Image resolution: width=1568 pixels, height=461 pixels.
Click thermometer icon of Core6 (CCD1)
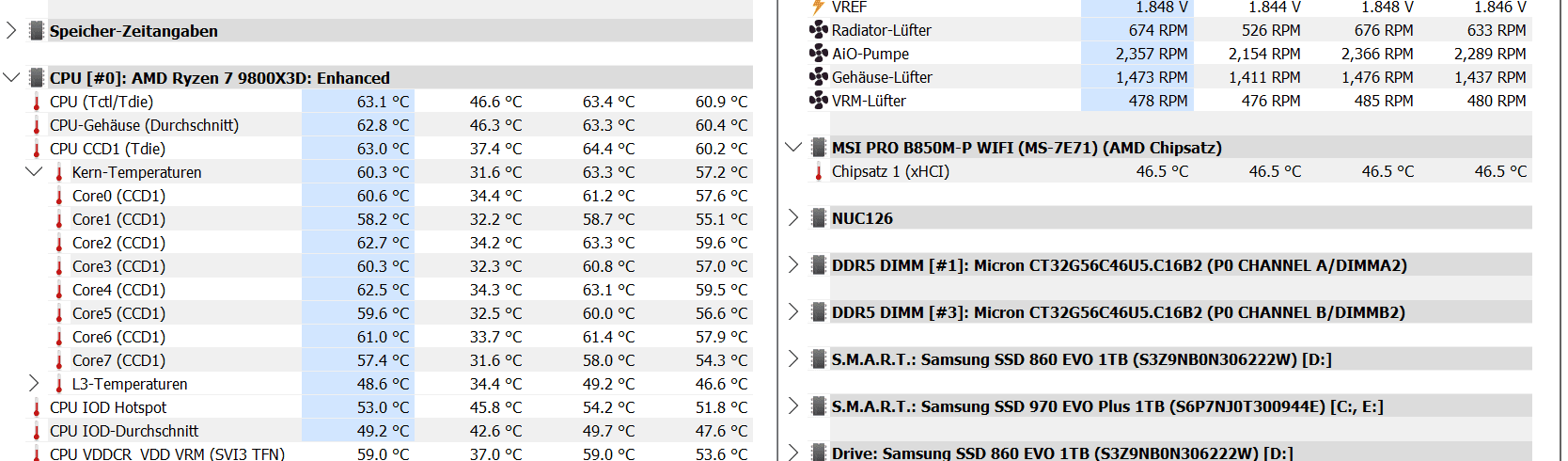point(59,337)
